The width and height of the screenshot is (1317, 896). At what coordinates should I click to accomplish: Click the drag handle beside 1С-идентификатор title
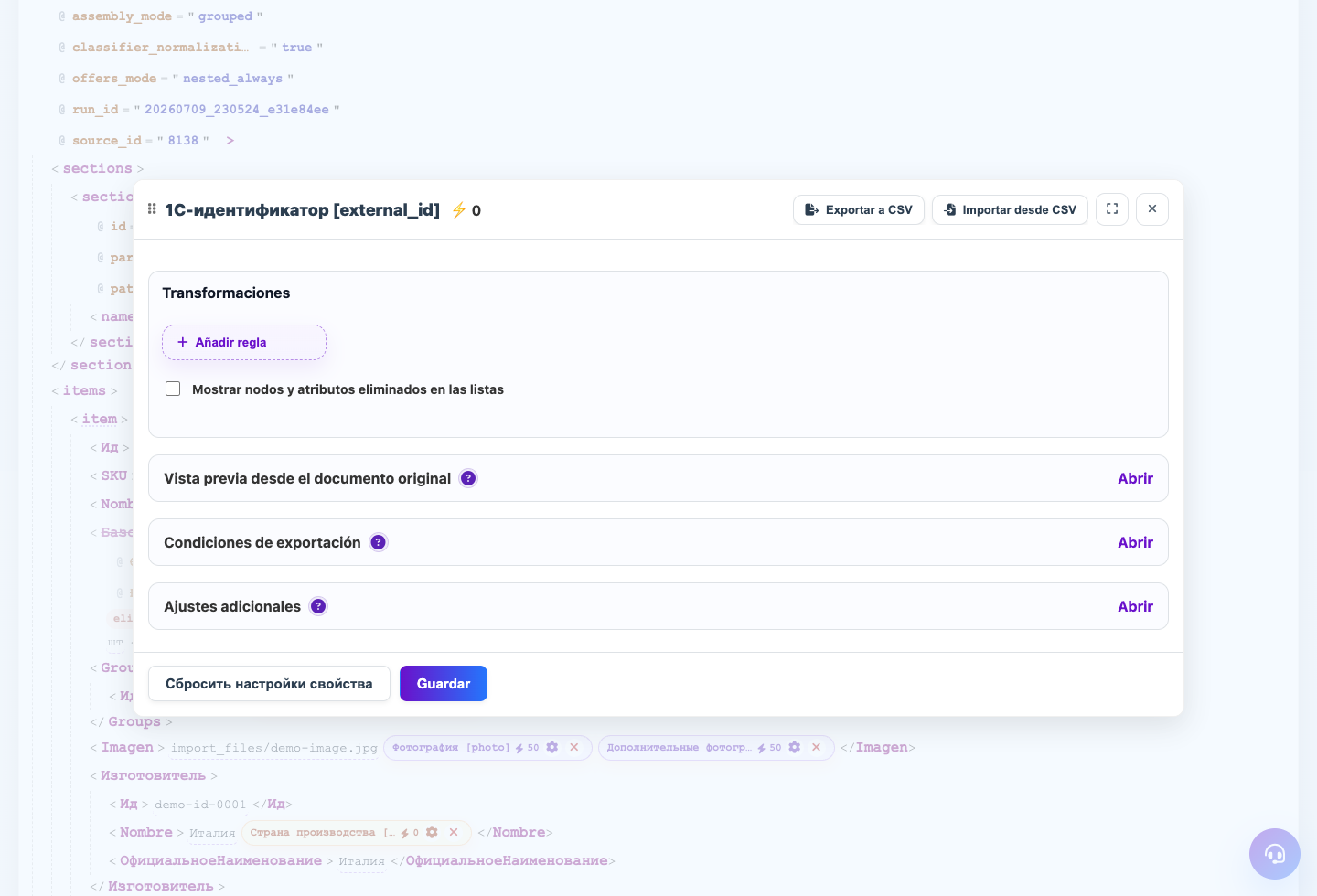coord(152,209)
